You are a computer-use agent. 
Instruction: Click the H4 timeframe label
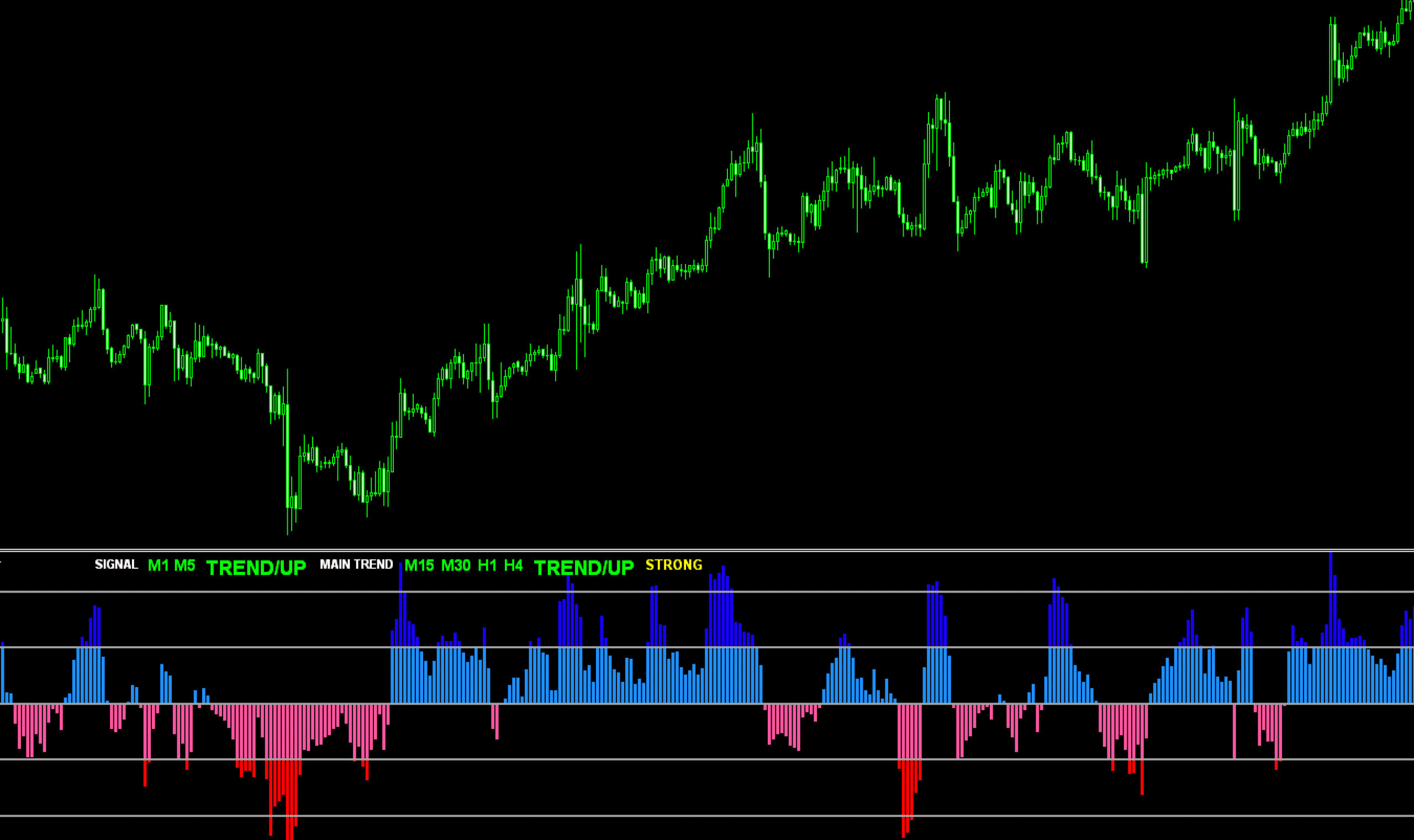(514, 565)
